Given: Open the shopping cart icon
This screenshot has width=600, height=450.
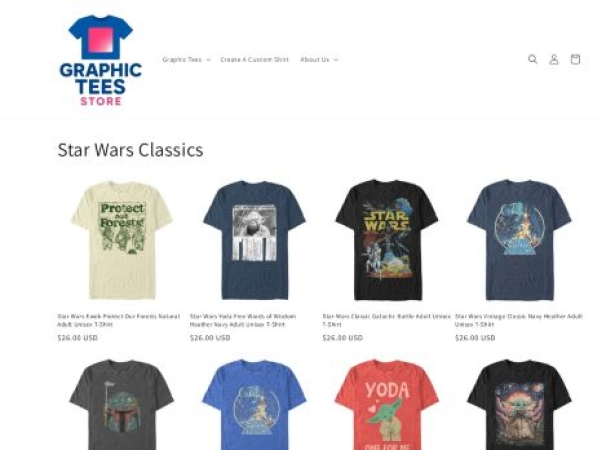Looking at the screenshot, I should 575,59.
